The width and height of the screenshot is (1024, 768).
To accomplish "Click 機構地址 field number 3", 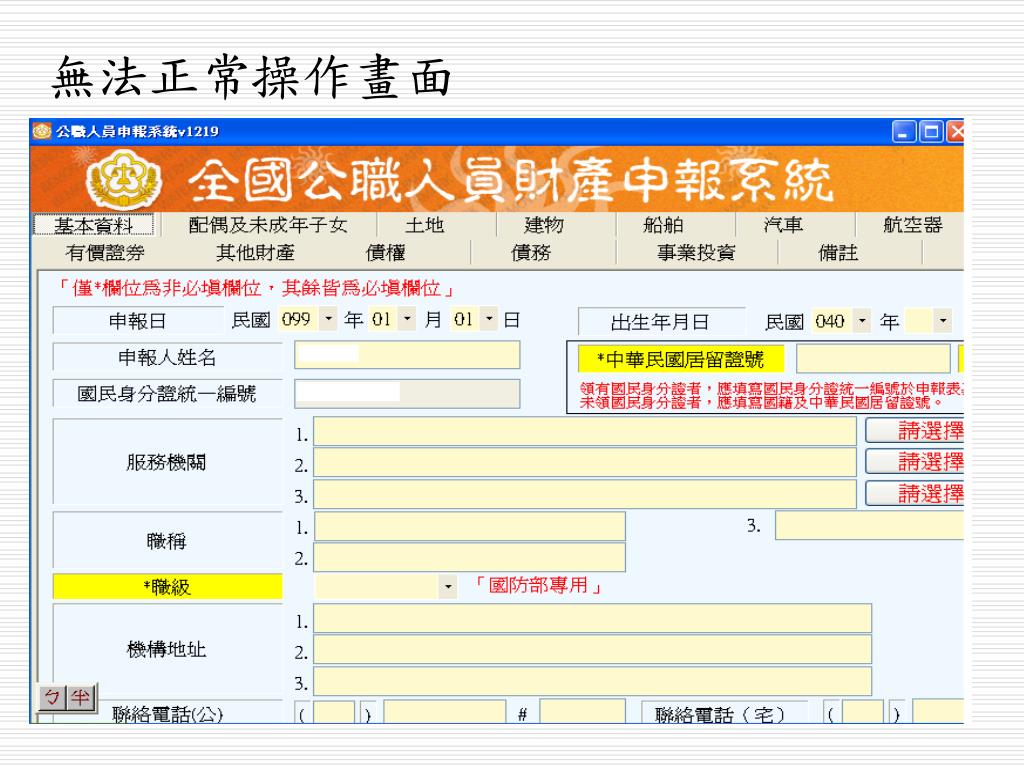I will click(592, 681).
